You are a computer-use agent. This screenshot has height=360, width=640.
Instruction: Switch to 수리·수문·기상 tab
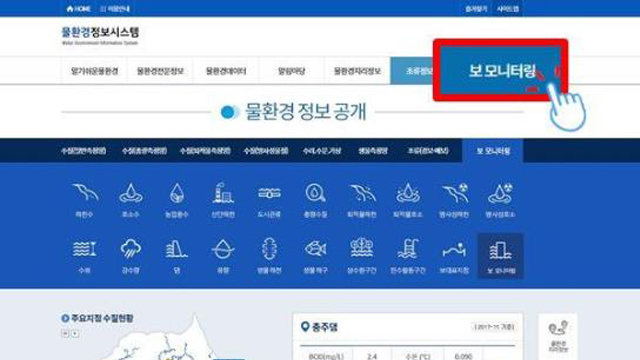pyautogui.click(x=322, y=151)
